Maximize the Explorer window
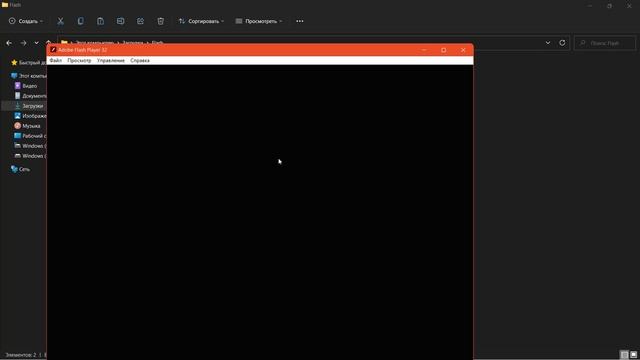Viewport: 640px width, 360px height. (609, 6)
